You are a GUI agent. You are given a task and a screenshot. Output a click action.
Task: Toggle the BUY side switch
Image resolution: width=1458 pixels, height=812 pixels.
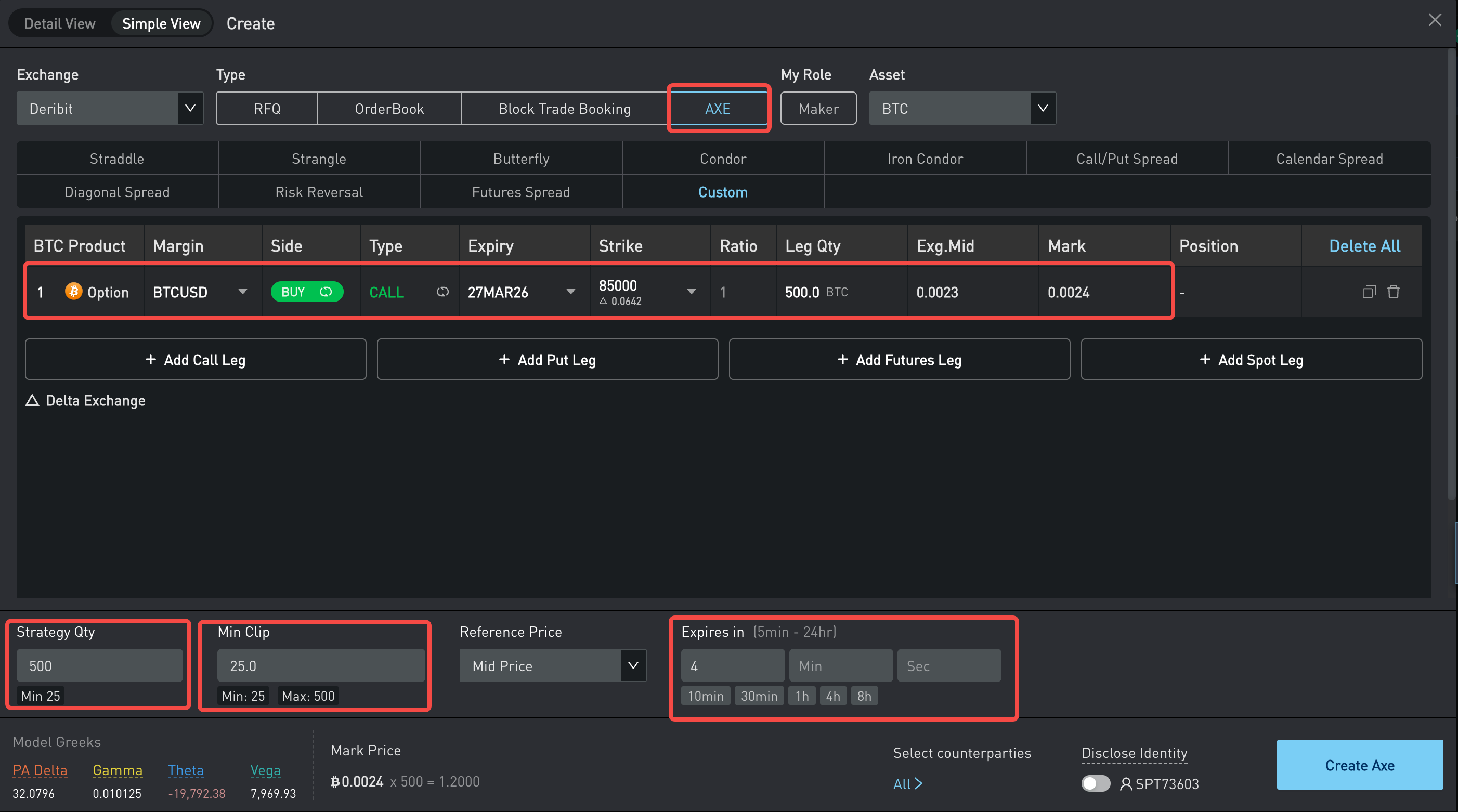(x=307, y=292)
